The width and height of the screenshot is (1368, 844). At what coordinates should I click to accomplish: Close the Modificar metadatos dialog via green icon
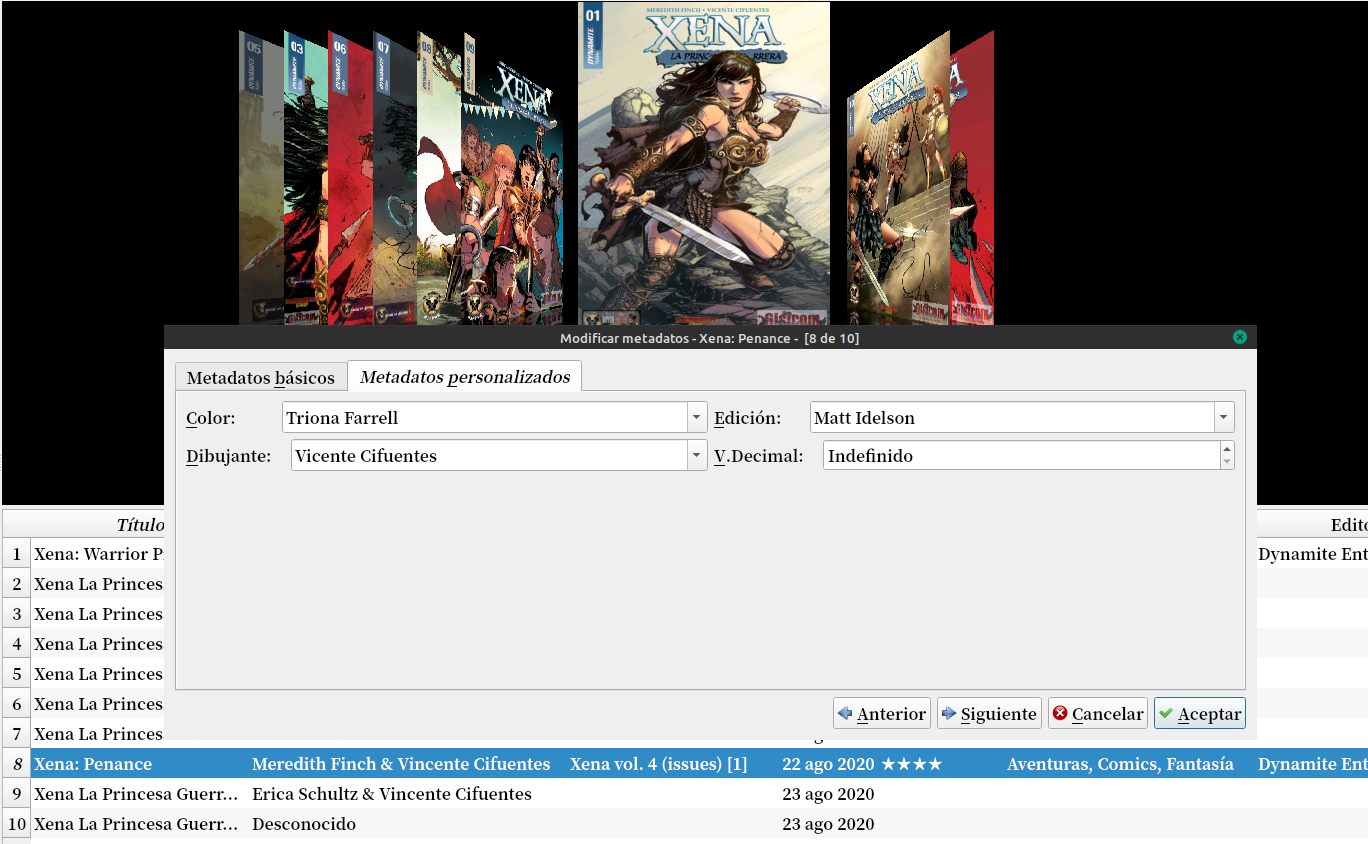pos(1240,337)
